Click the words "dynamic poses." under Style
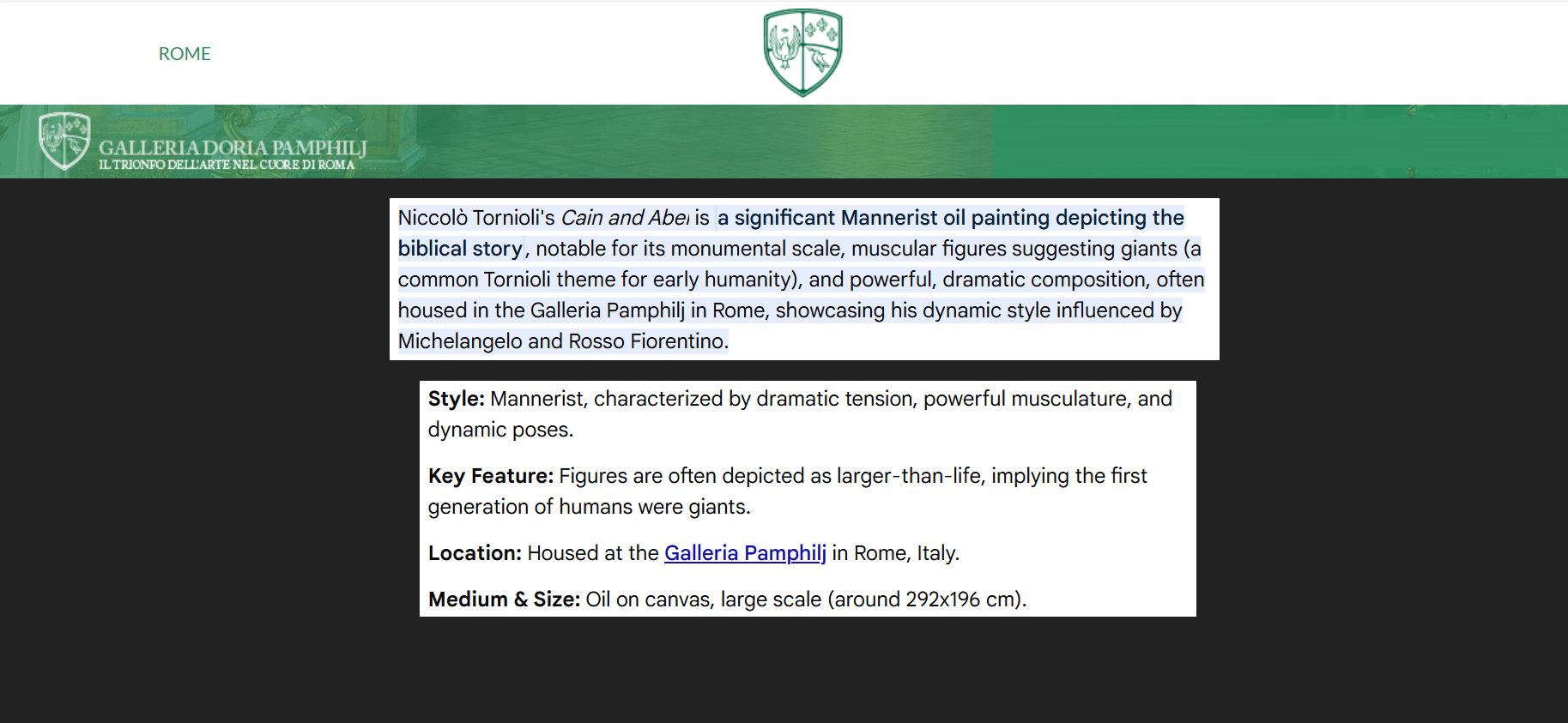The width and height of the screenshot is (1568, 723). [x=500, y=430]
